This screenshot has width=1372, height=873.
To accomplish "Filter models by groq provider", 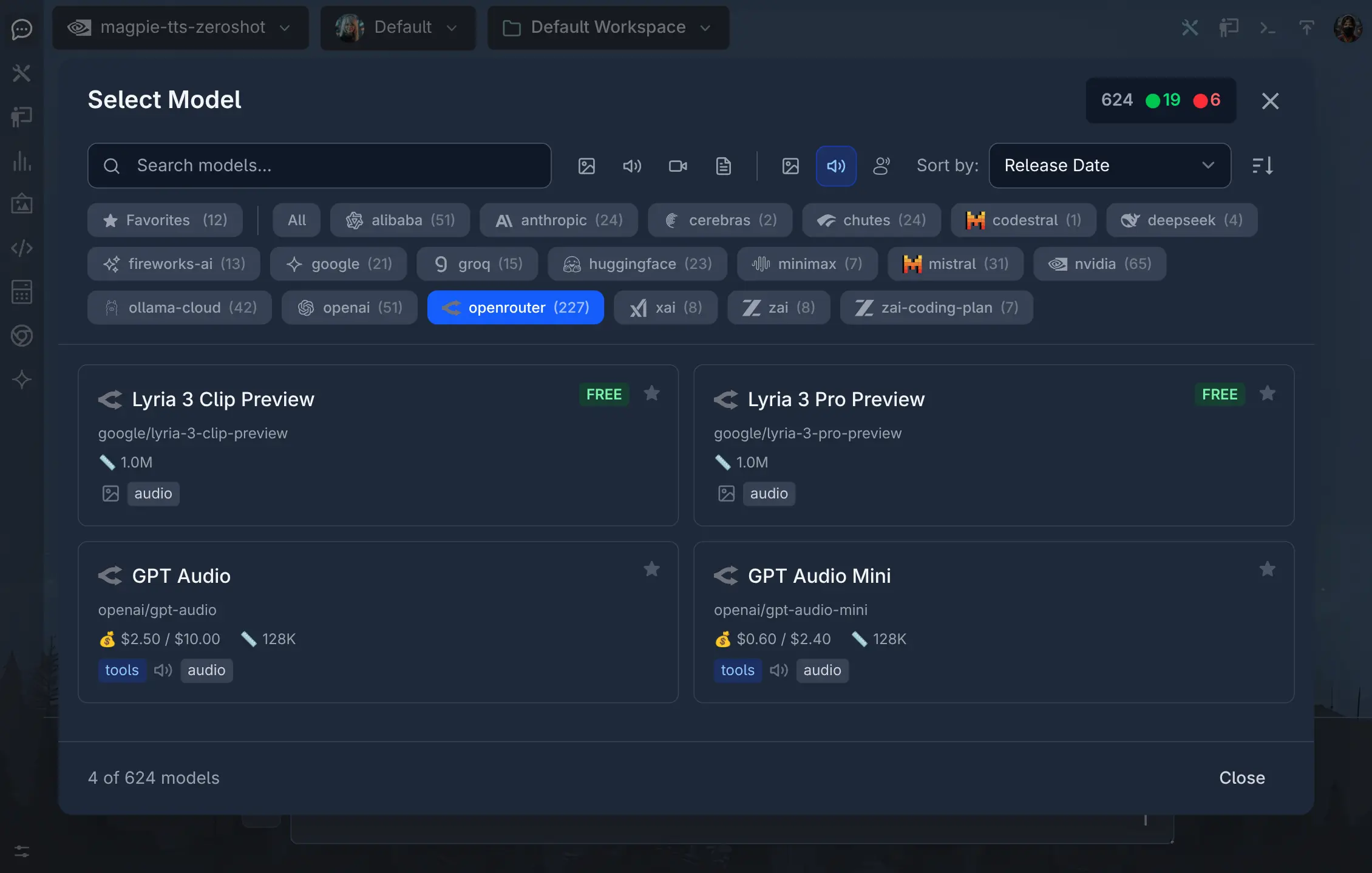I will pyautogui.click(x=477, y=263).
